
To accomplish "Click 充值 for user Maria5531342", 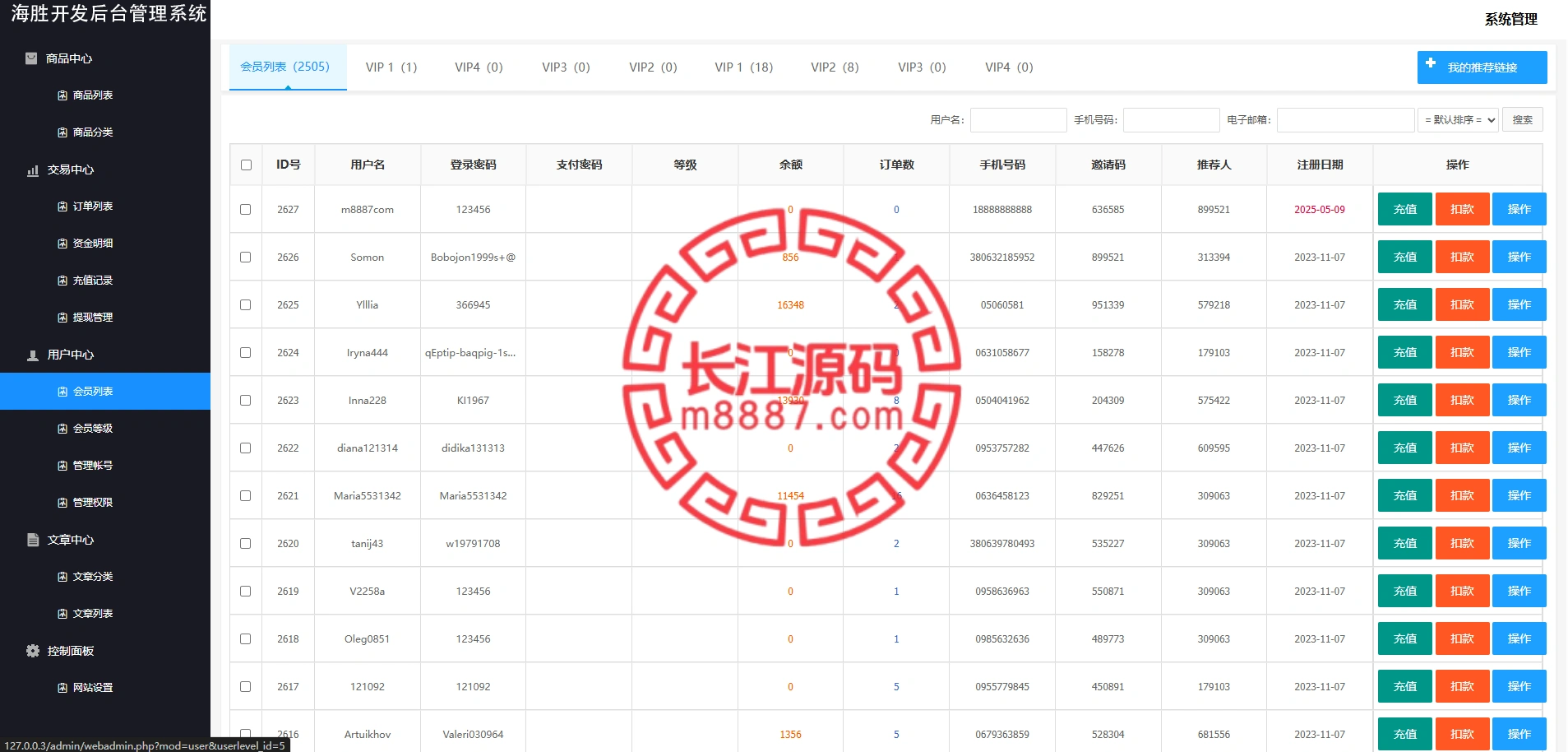I will [1404, 495].
